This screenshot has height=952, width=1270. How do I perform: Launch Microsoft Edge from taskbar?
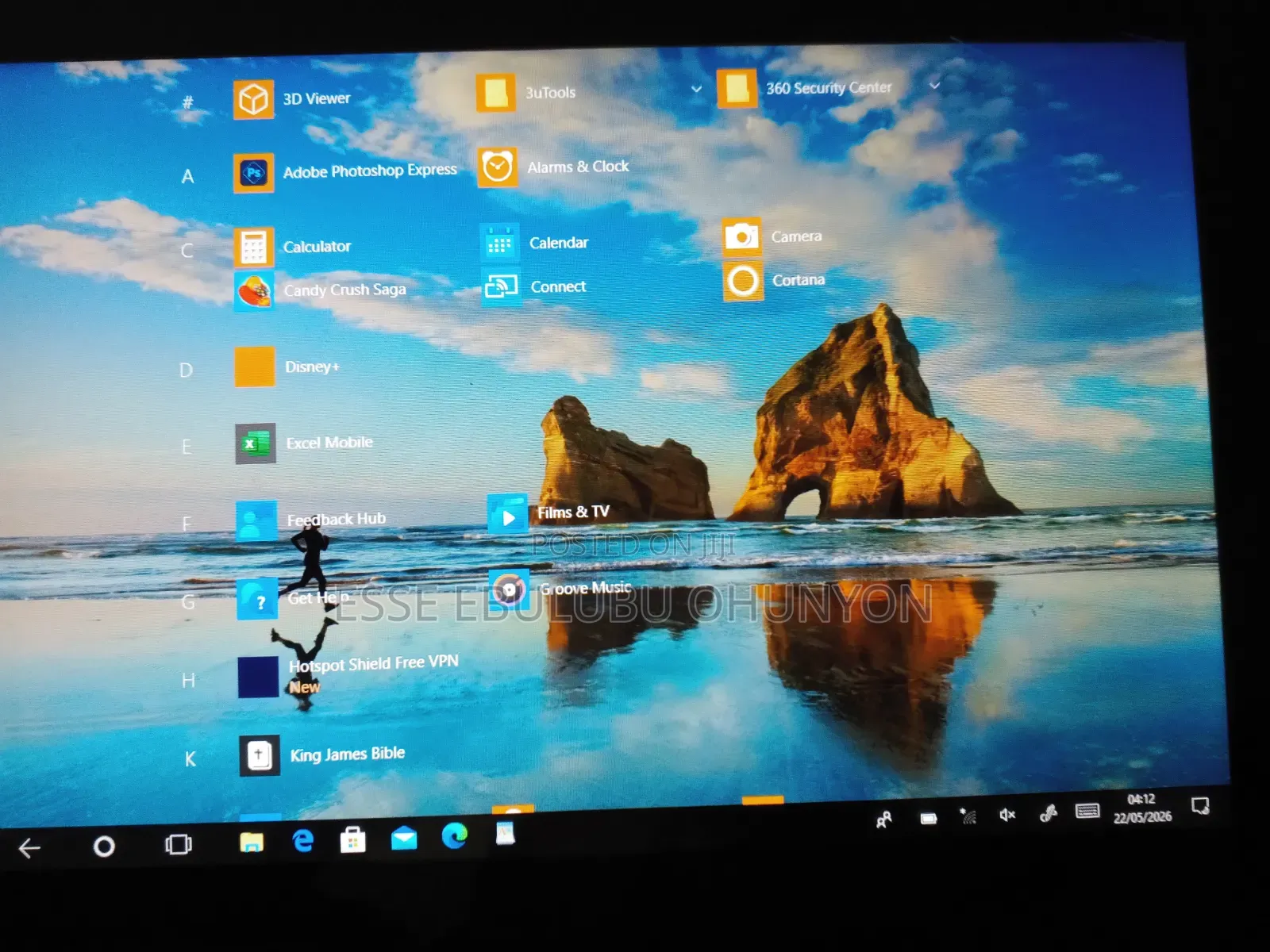(454, 835)
